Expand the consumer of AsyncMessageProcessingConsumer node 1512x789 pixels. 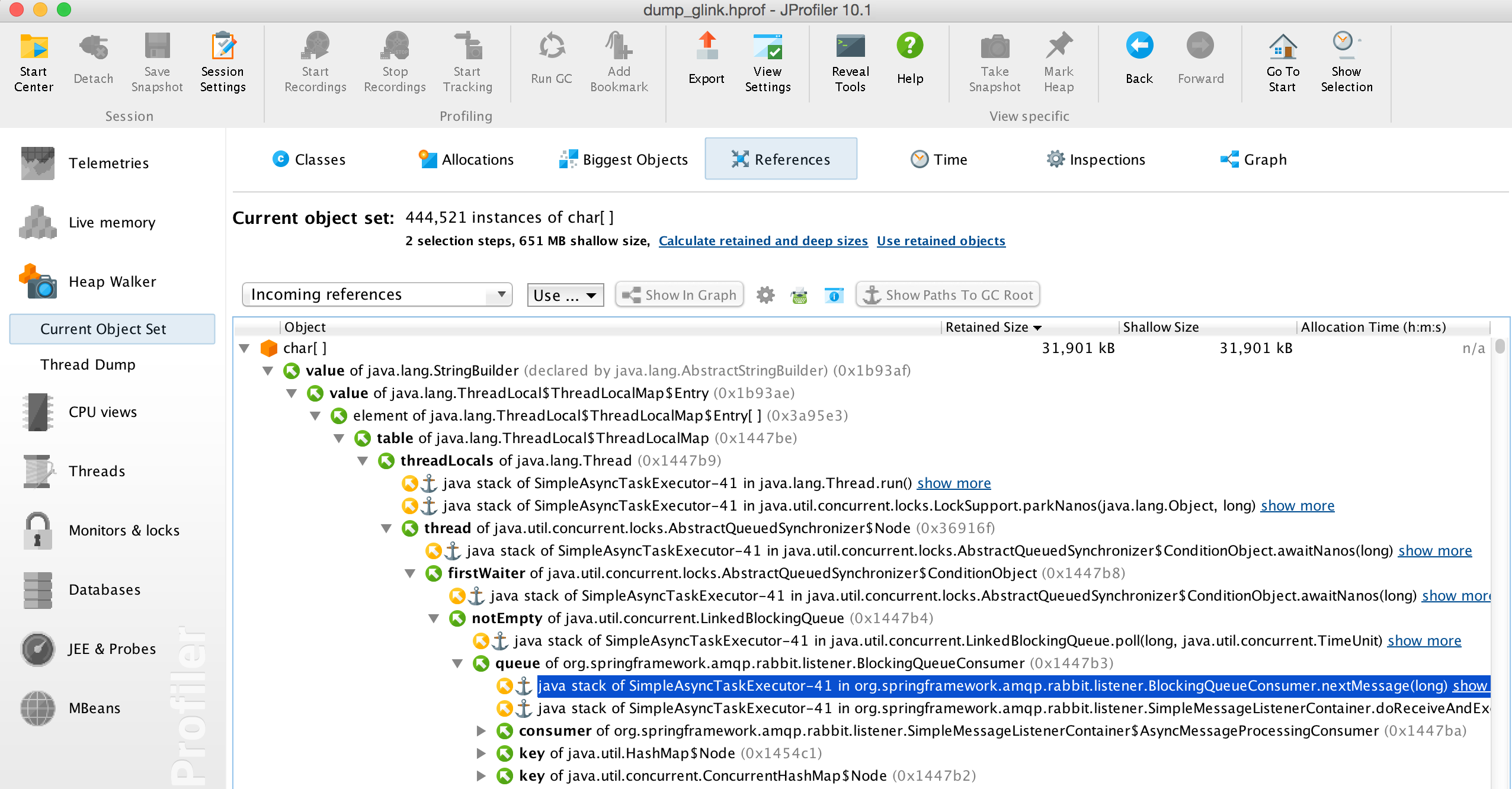481,731
